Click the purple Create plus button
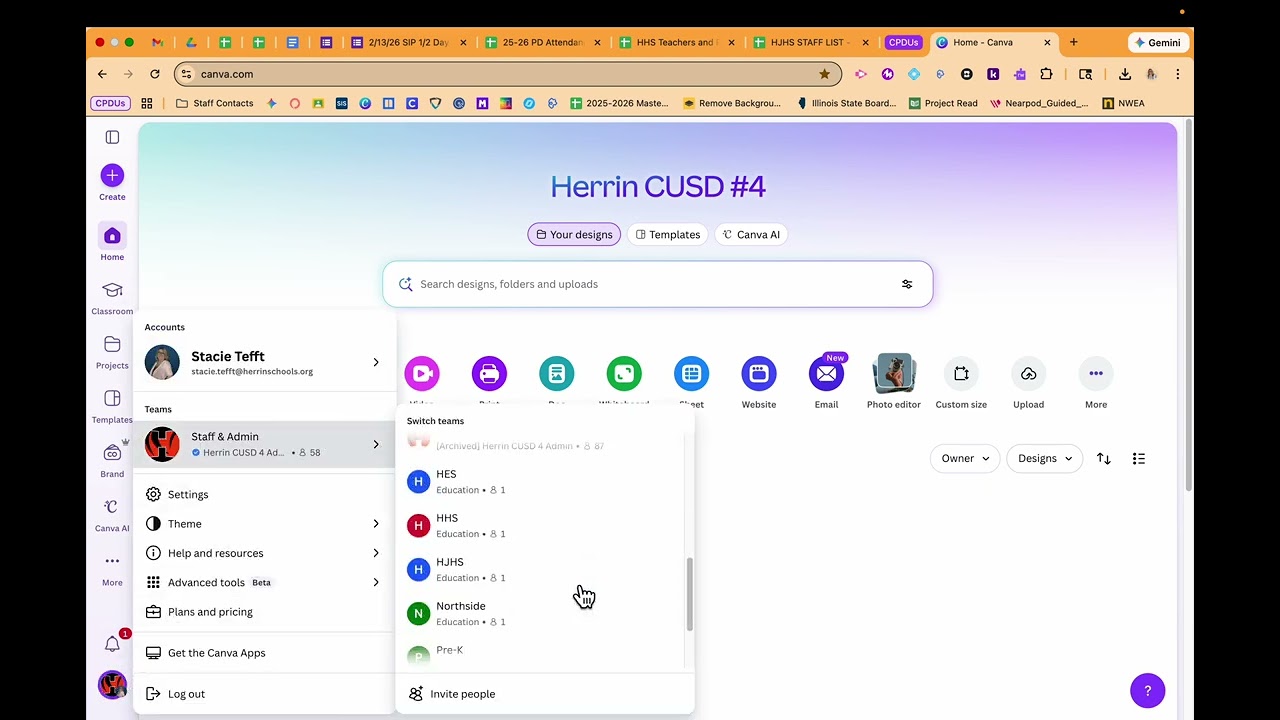 112,175
